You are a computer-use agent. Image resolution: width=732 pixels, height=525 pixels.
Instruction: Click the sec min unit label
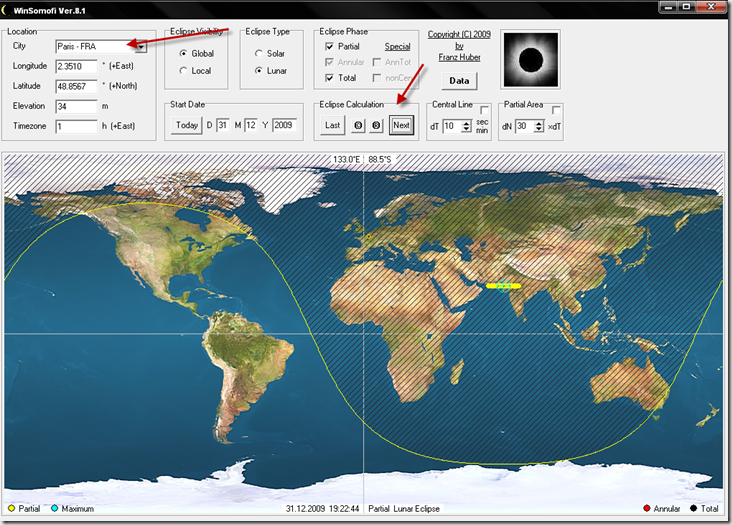(482, 126)
